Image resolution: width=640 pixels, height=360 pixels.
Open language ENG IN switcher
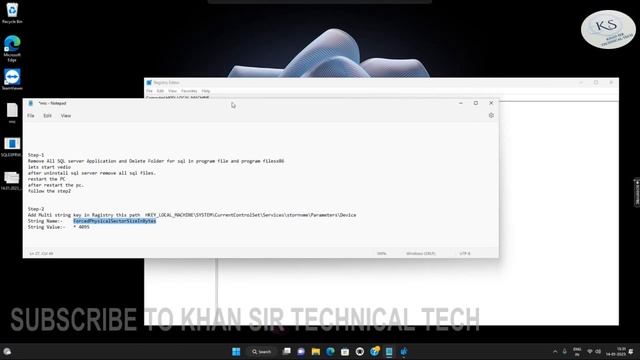click(577, 351)
